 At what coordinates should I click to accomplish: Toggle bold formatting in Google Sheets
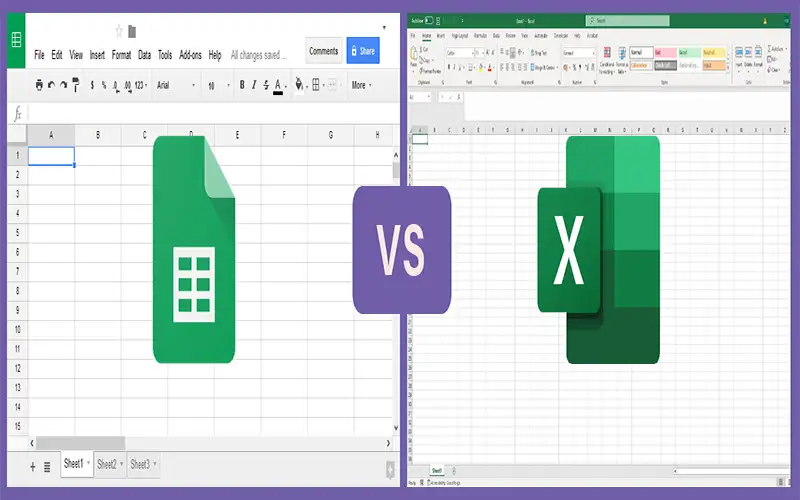242,86
